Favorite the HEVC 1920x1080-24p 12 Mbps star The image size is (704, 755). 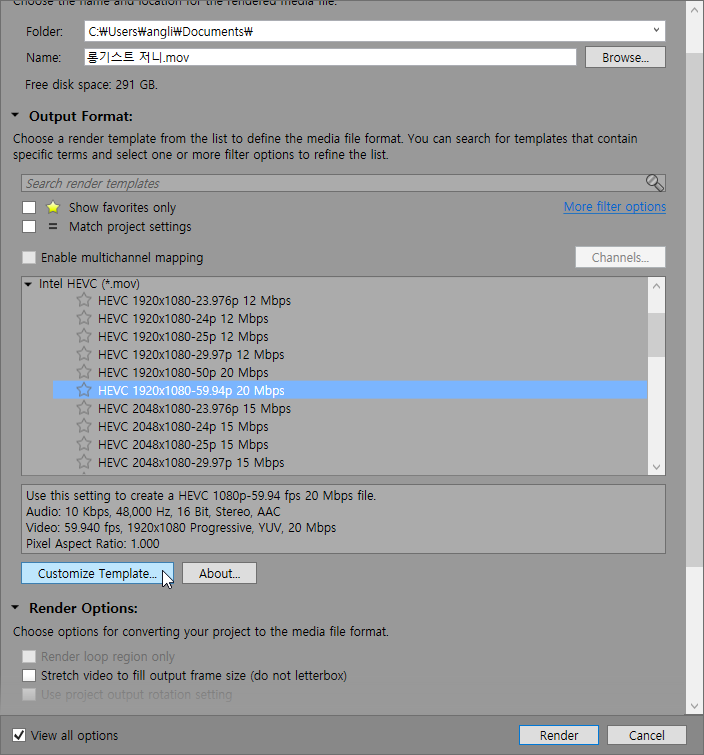tap(84, 318)
